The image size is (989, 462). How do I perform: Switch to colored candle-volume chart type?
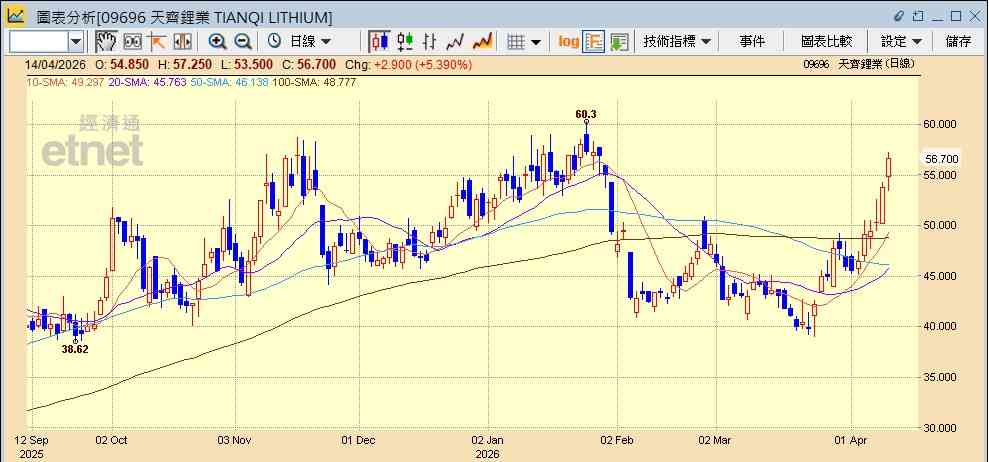(405, 42)
